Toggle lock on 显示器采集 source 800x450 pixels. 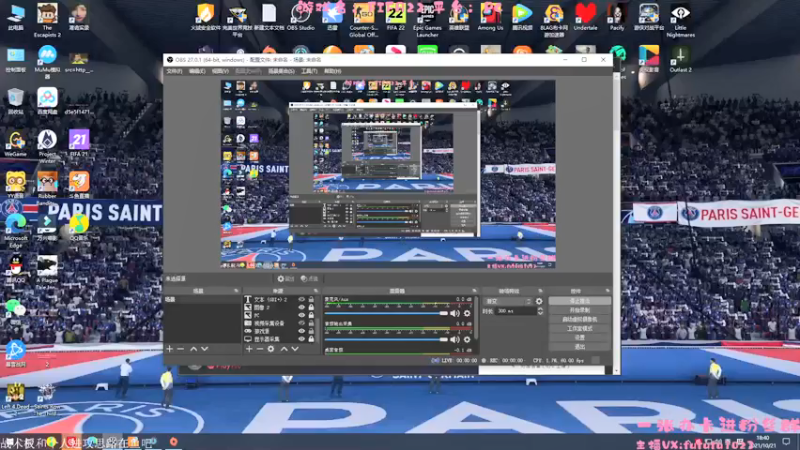(311, 339)
